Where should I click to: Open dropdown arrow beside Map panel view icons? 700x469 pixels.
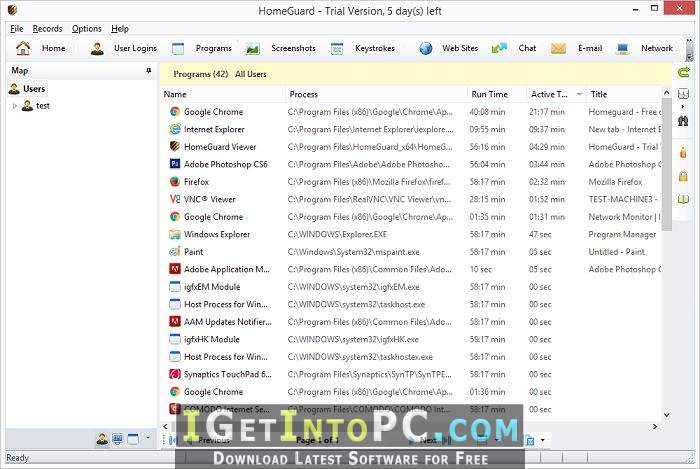[x=148, y=438]
